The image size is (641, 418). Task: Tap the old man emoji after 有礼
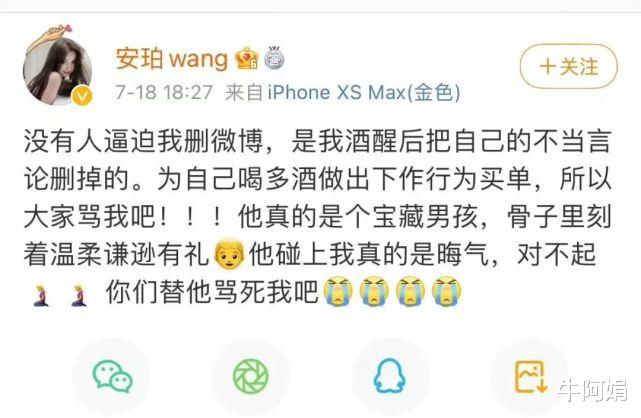pos(229,254)
